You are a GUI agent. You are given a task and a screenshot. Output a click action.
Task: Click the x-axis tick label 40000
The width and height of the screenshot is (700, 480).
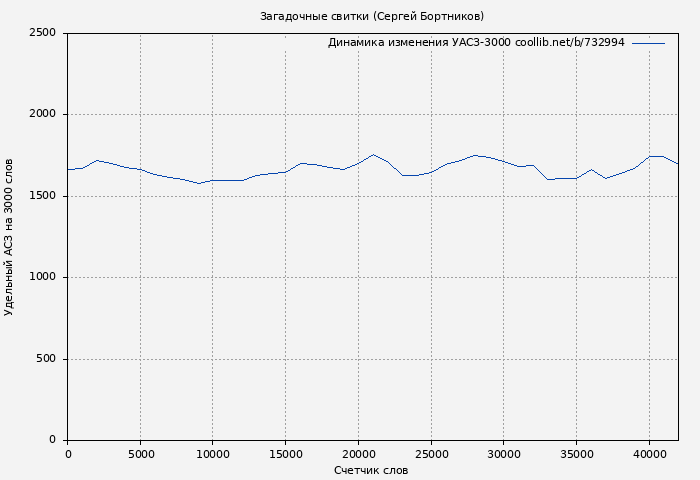pos(649,454)
